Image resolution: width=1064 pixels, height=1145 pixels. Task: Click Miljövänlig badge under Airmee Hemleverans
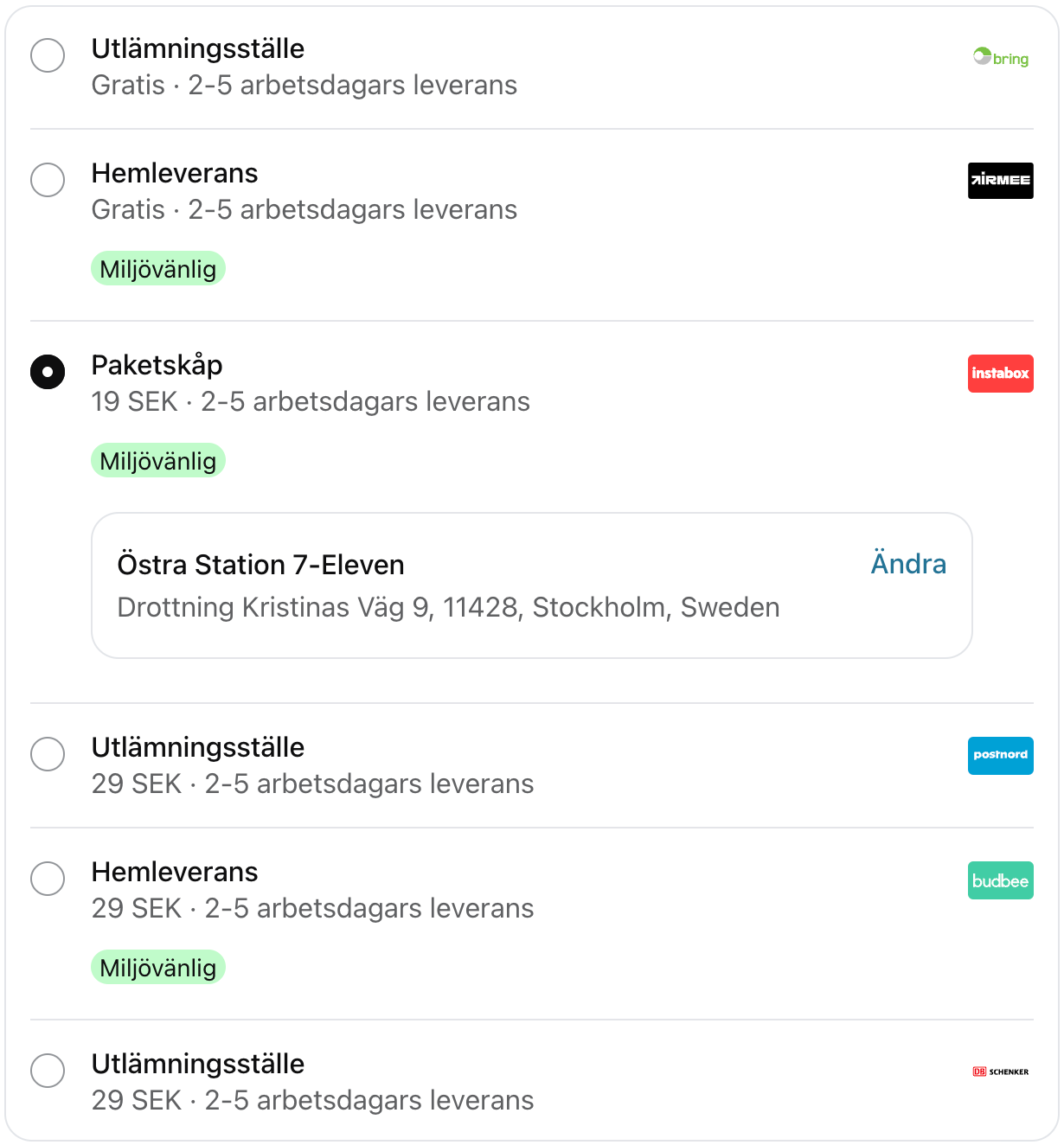click(158, 269)
